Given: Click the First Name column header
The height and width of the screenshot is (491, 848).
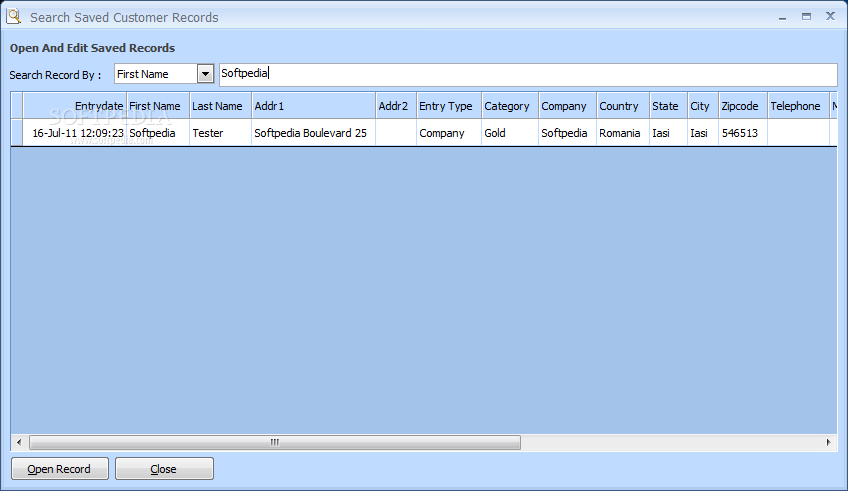Looking at the screenshot, I should (158, 106).
